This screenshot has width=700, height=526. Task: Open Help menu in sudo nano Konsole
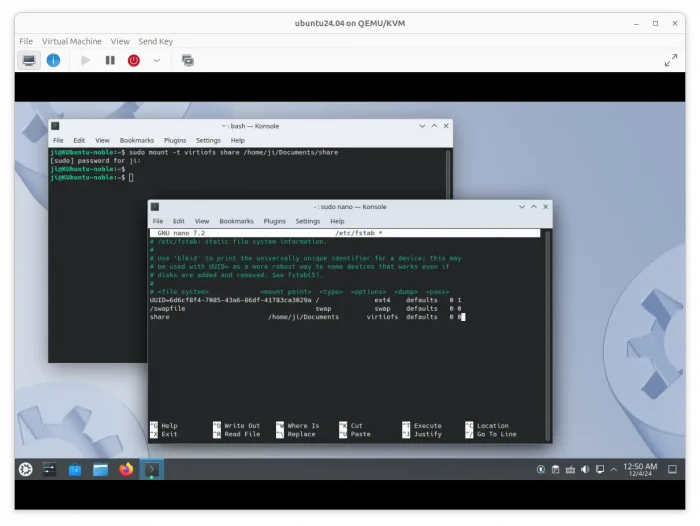coord(337,221)
